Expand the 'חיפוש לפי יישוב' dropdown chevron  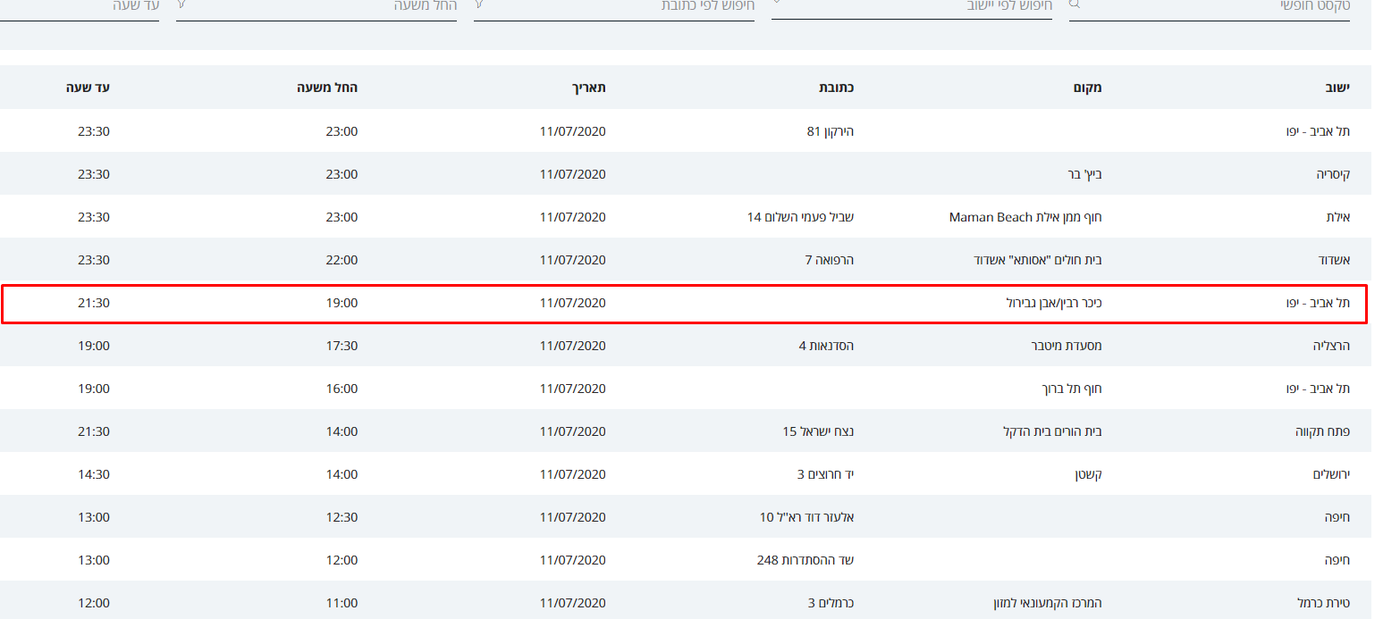[778, 5]
